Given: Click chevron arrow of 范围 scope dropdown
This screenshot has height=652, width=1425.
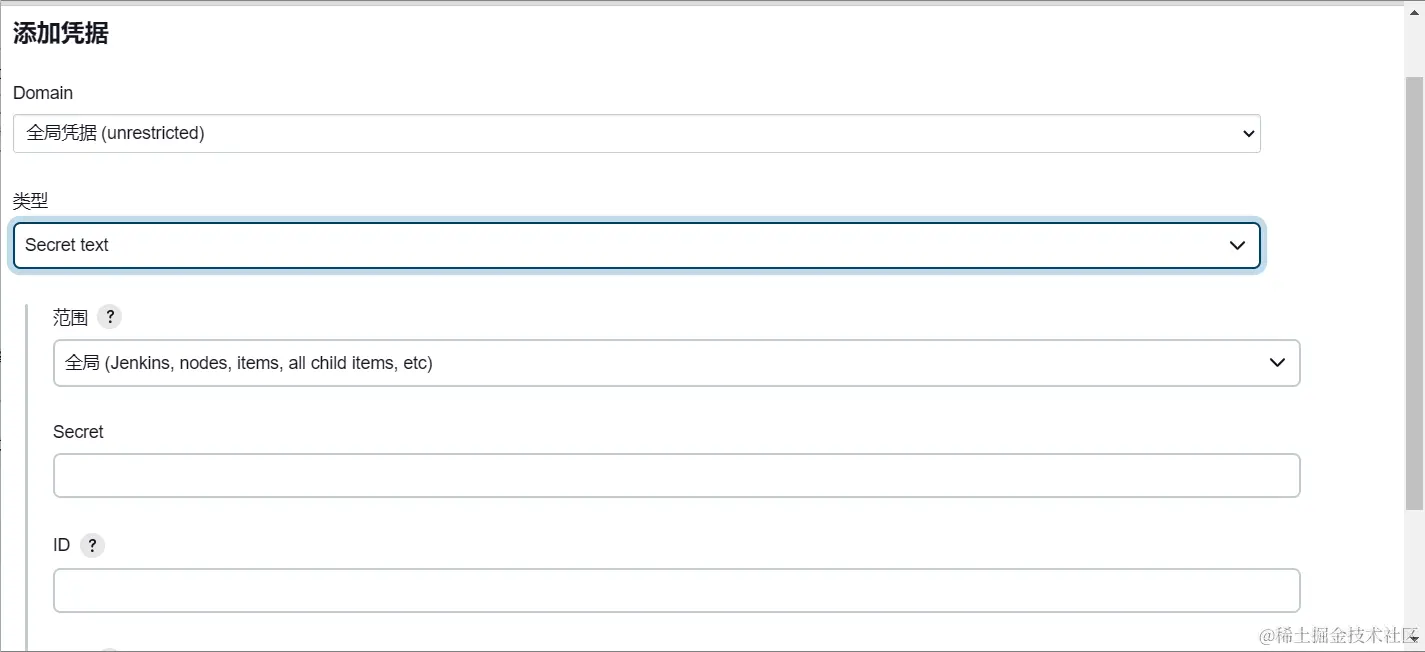Looking at the screenshot, I should pyautogui.click(x=1277, y=363).
